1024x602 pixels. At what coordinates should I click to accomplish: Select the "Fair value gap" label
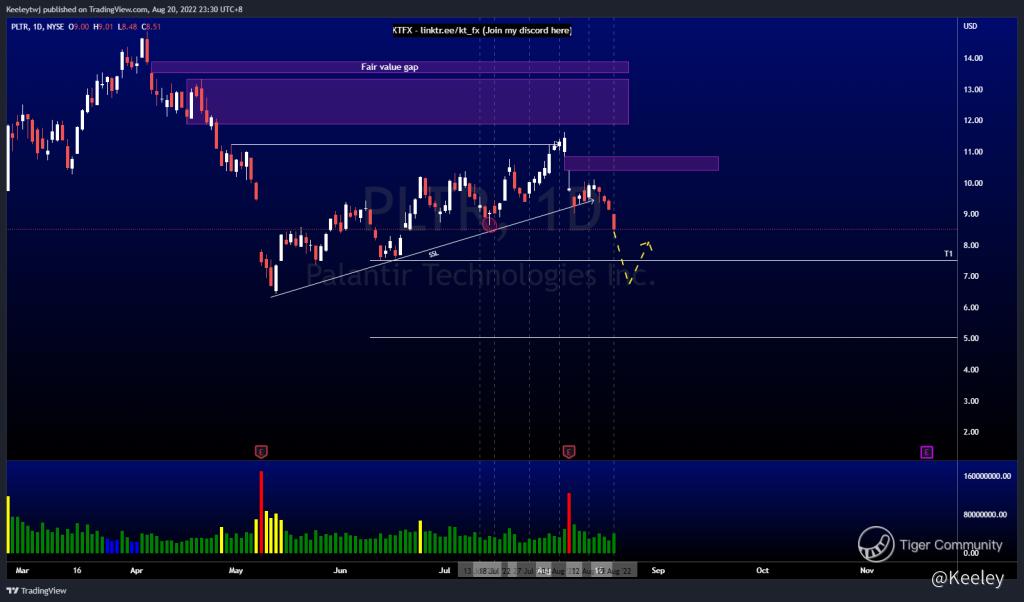click(x=390, y=67)
